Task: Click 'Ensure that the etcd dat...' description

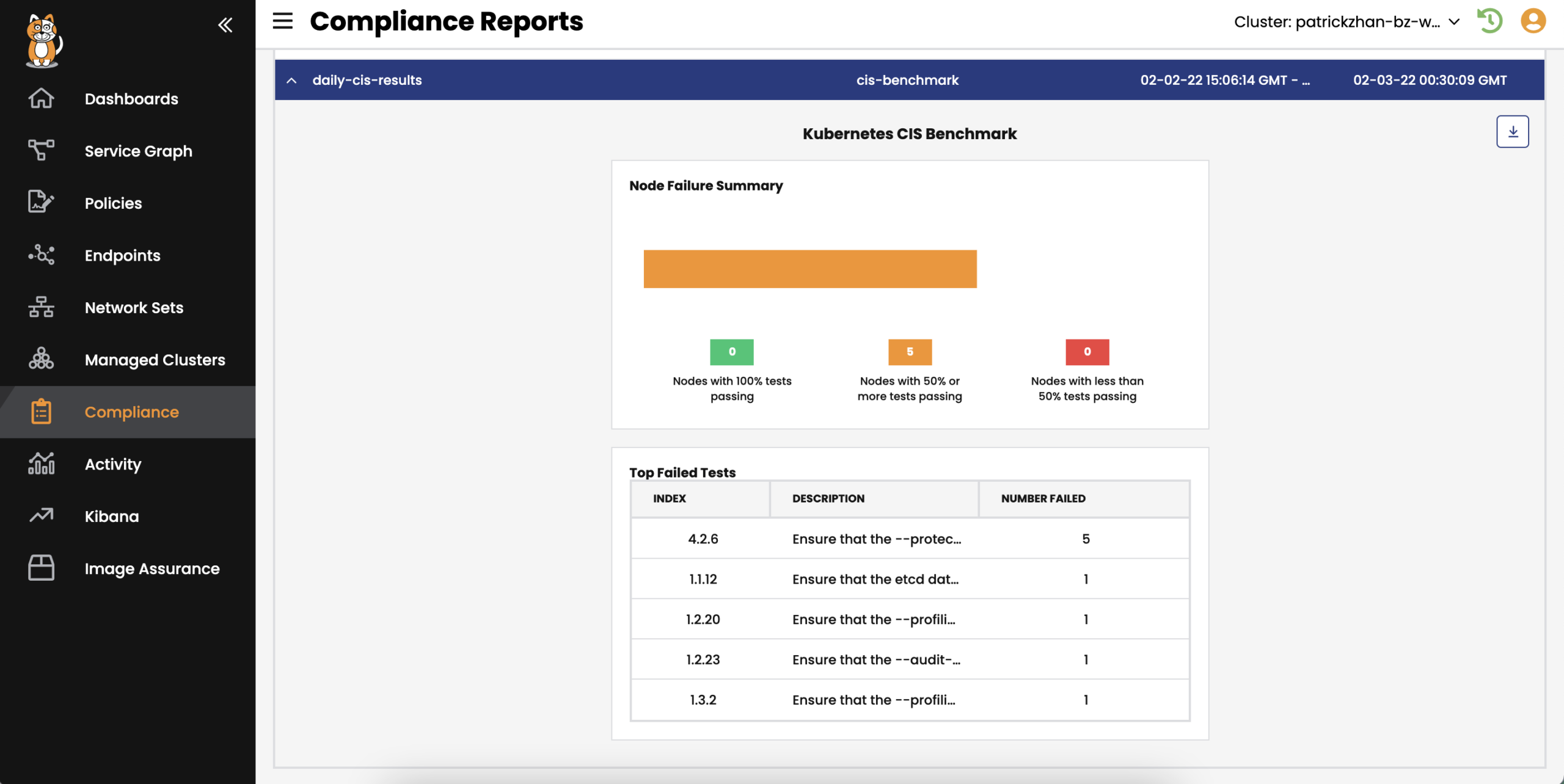Action: 875,579
